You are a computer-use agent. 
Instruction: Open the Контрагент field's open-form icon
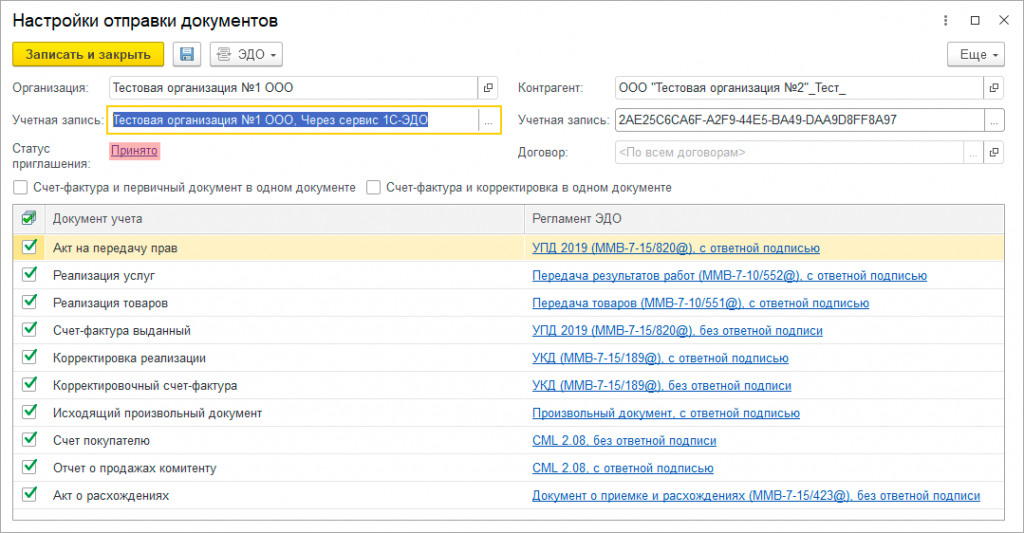(993, 88)
